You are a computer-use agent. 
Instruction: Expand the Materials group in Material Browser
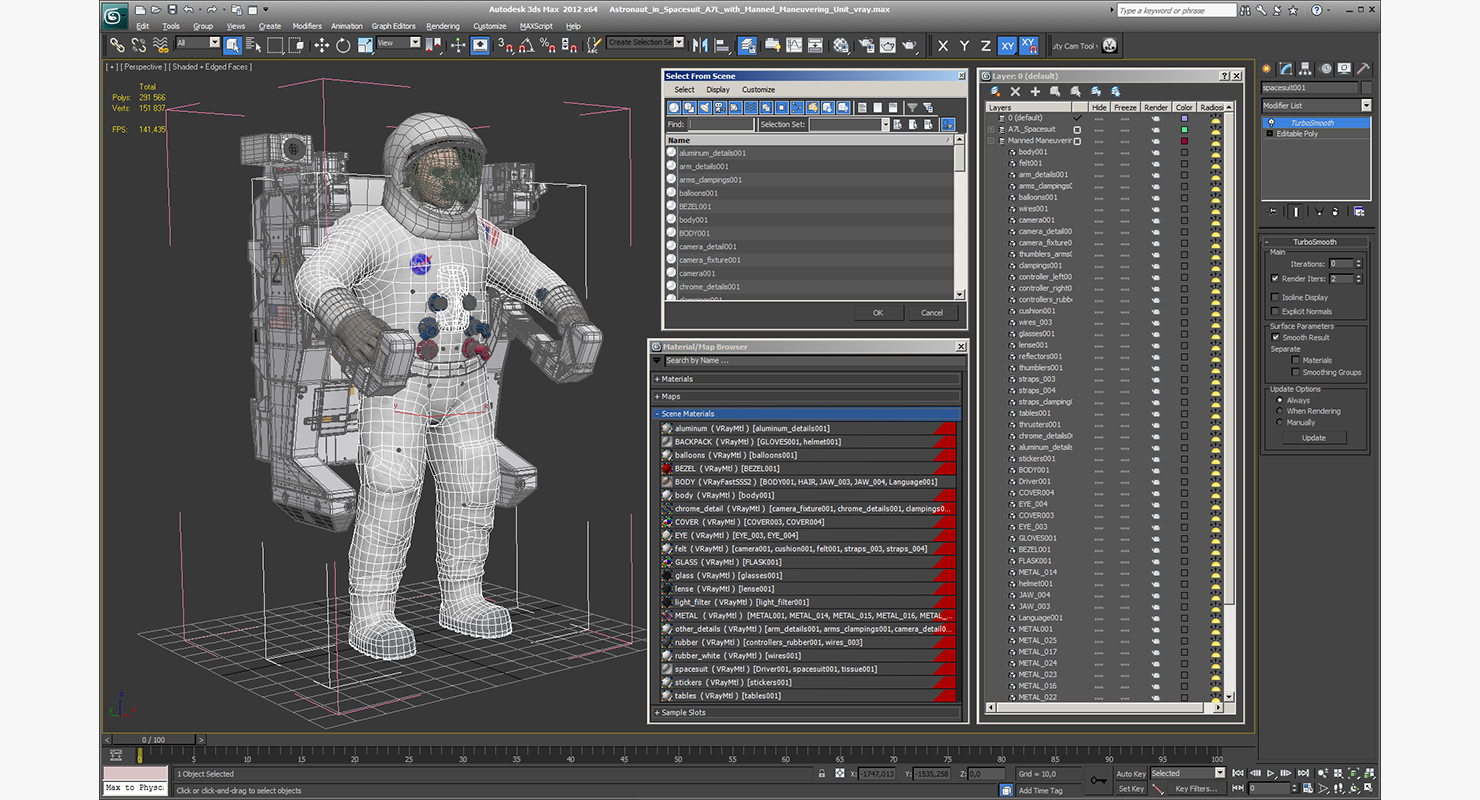click(x=807, y=379)
